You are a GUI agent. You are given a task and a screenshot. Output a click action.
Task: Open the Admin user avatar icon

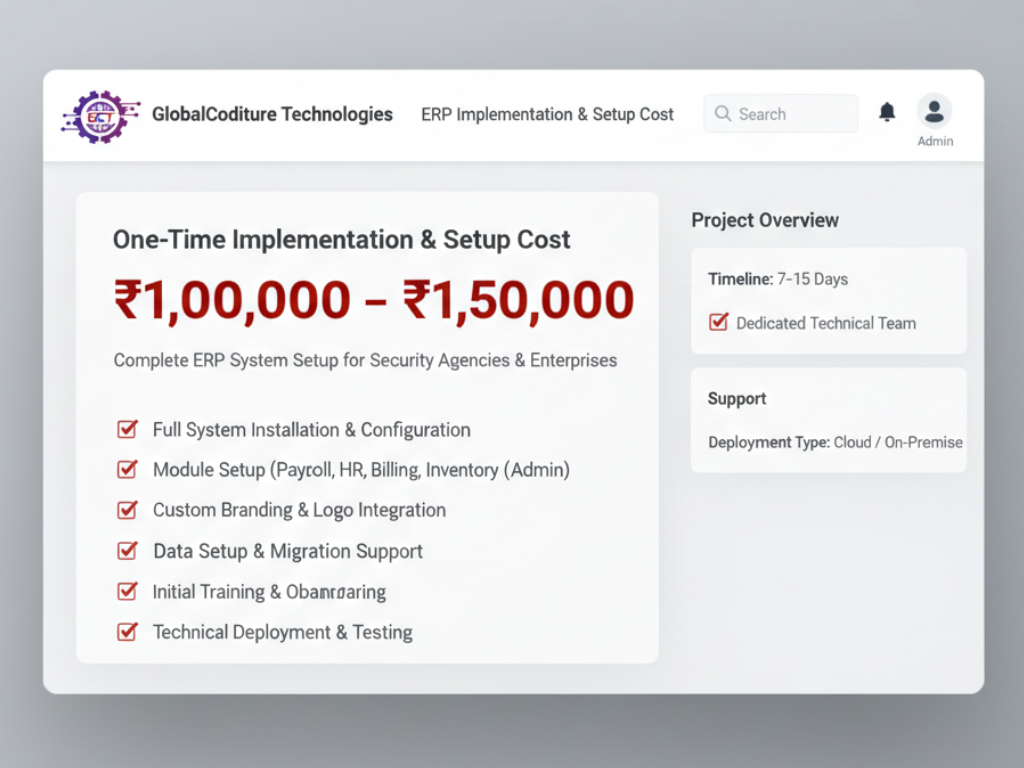(x=934, y=111)
